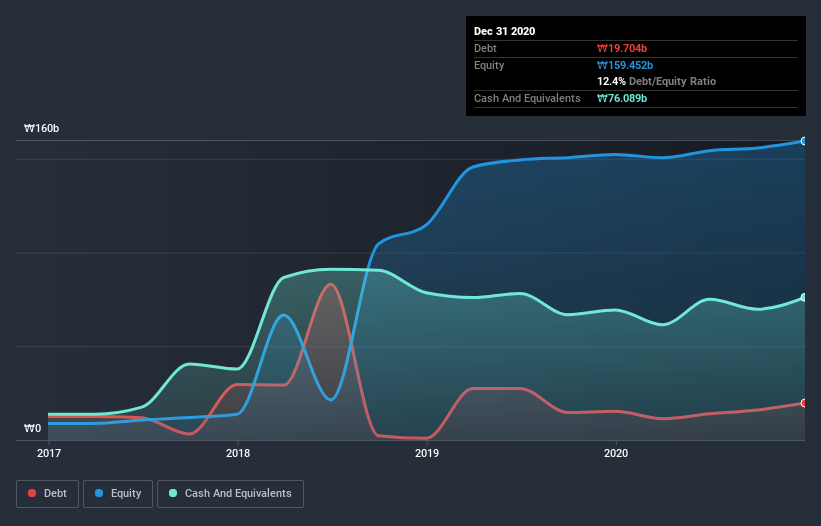Click the ₩159.452b equity value
821x526 pixels.
[x=625, y=65]
